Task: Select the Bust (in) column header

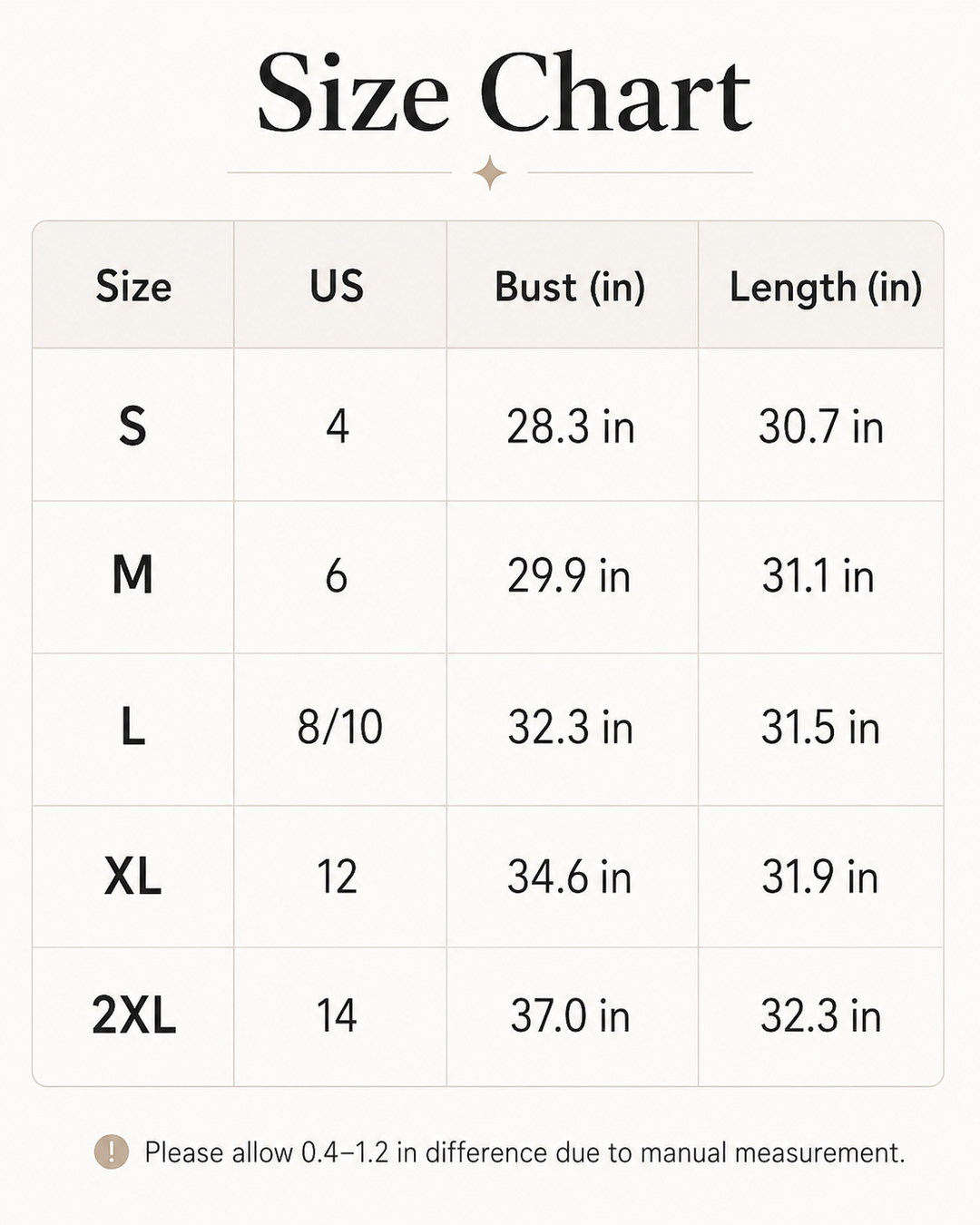Action: point(570,288)
